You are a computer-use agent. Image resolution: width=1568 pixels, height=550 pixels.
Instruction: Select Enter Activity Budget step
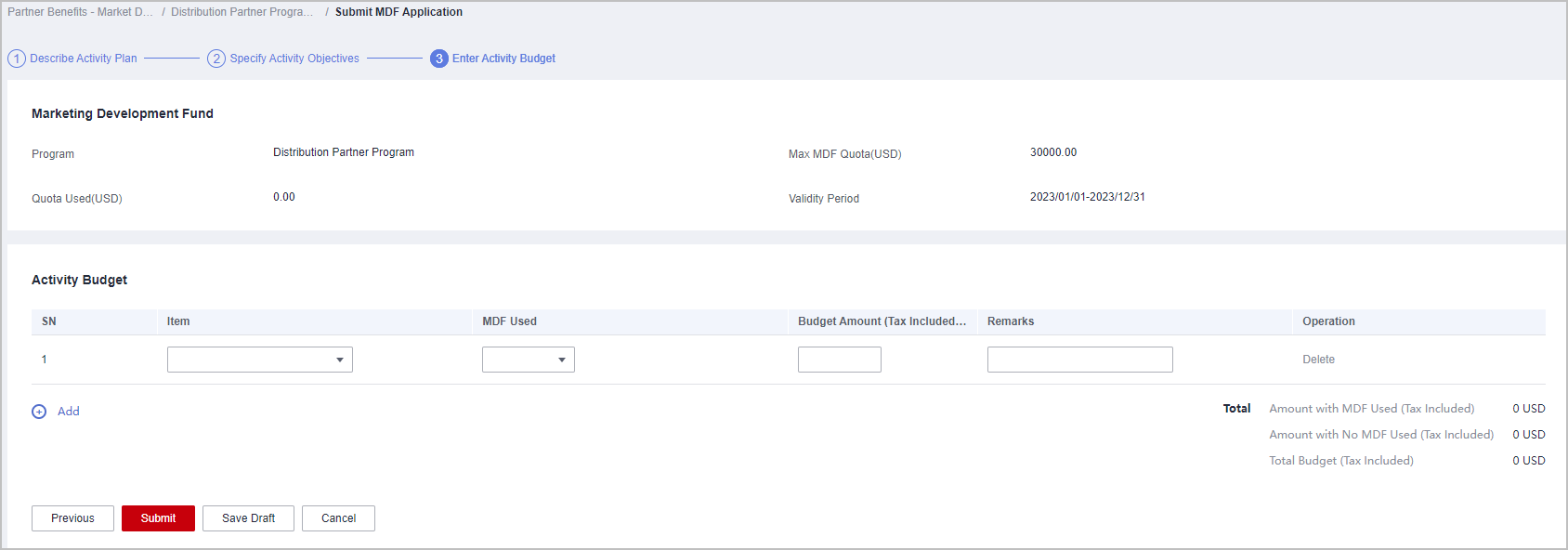pyautogui.click(x=503, y=59)
